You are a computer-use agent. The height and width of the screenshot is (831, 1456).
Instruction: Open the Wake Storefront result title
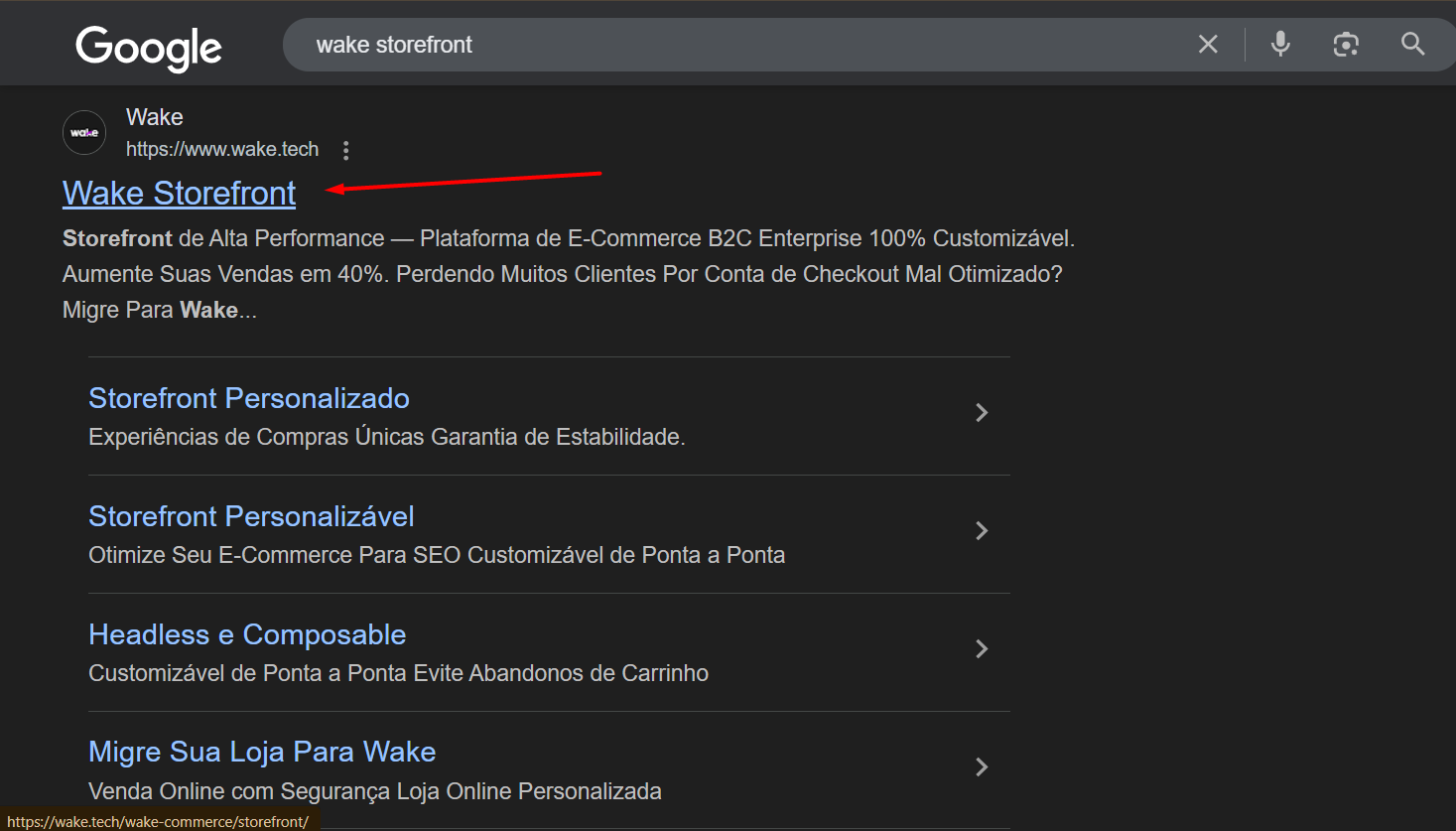pos(179,193)
